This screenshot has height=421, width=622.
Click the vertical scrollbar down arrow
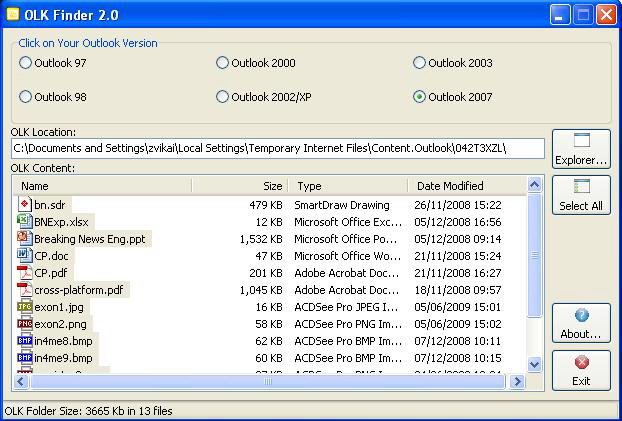[x=535, y=364]
